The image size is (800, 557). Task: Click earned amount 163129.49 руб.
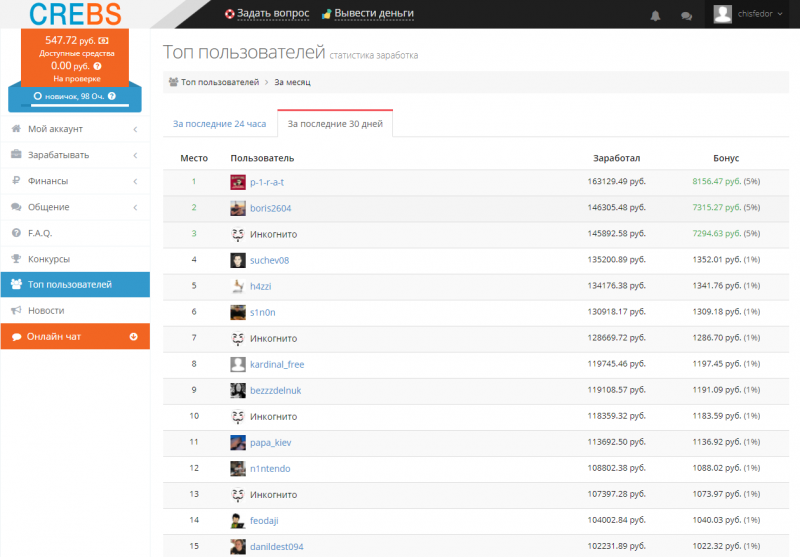[616, 181]
